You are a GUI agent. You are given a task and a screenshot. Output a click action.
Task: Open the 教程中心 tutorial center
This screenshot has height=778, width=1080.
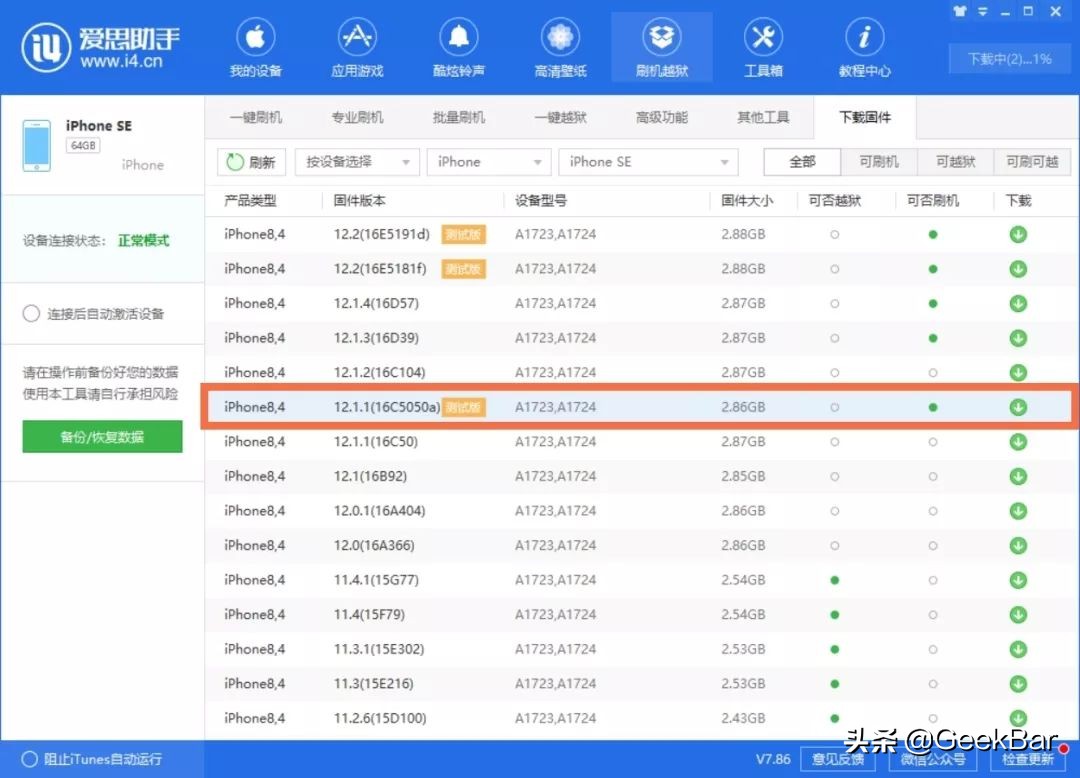point(863,46)
